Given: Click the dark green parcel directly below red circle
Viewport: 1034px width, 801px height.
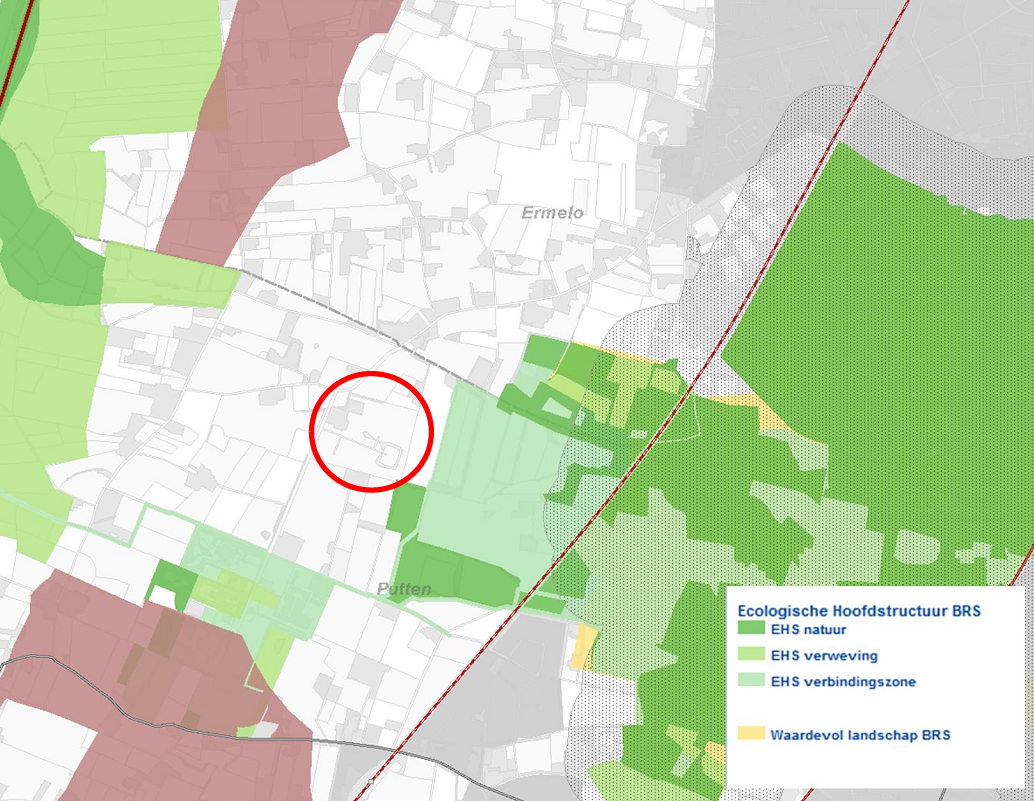Looking at the screenshot, I should (405, 508).
